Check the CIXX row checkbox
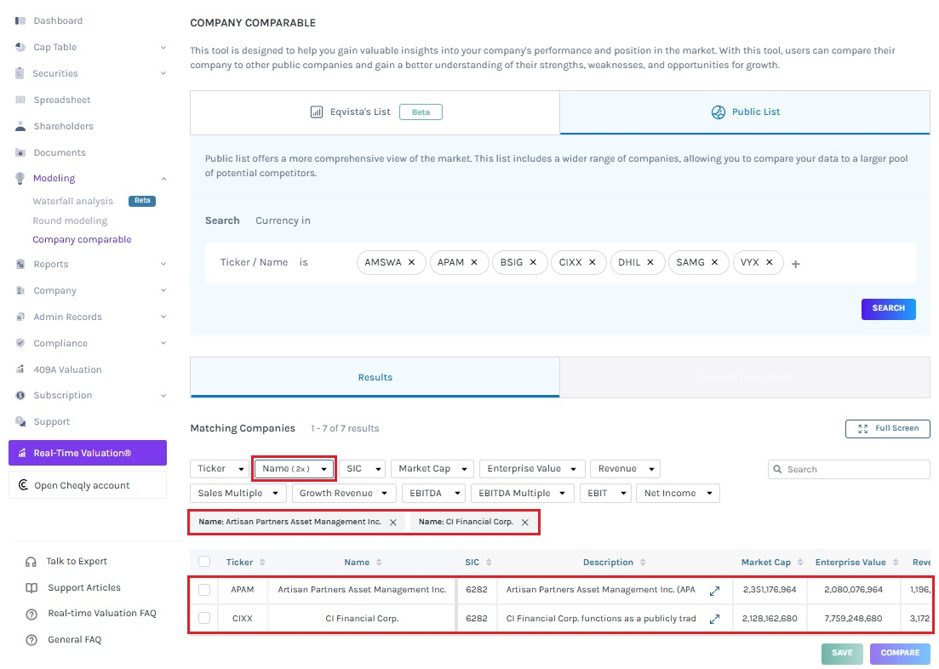The image size is (939, 669). 204,617
